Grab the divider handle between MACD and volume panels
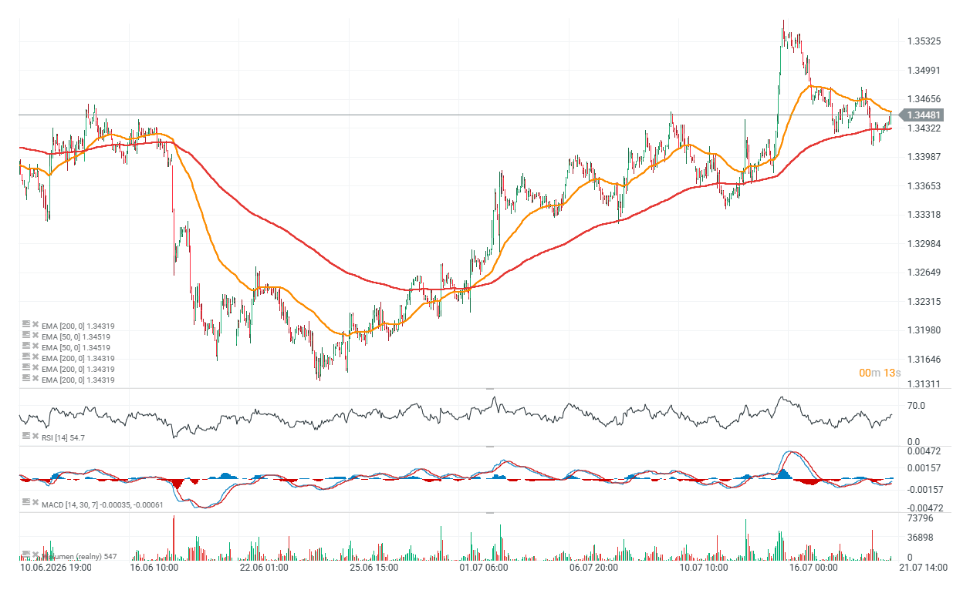The height and width of the screenshot is (591, 961). tap(490, 513)
